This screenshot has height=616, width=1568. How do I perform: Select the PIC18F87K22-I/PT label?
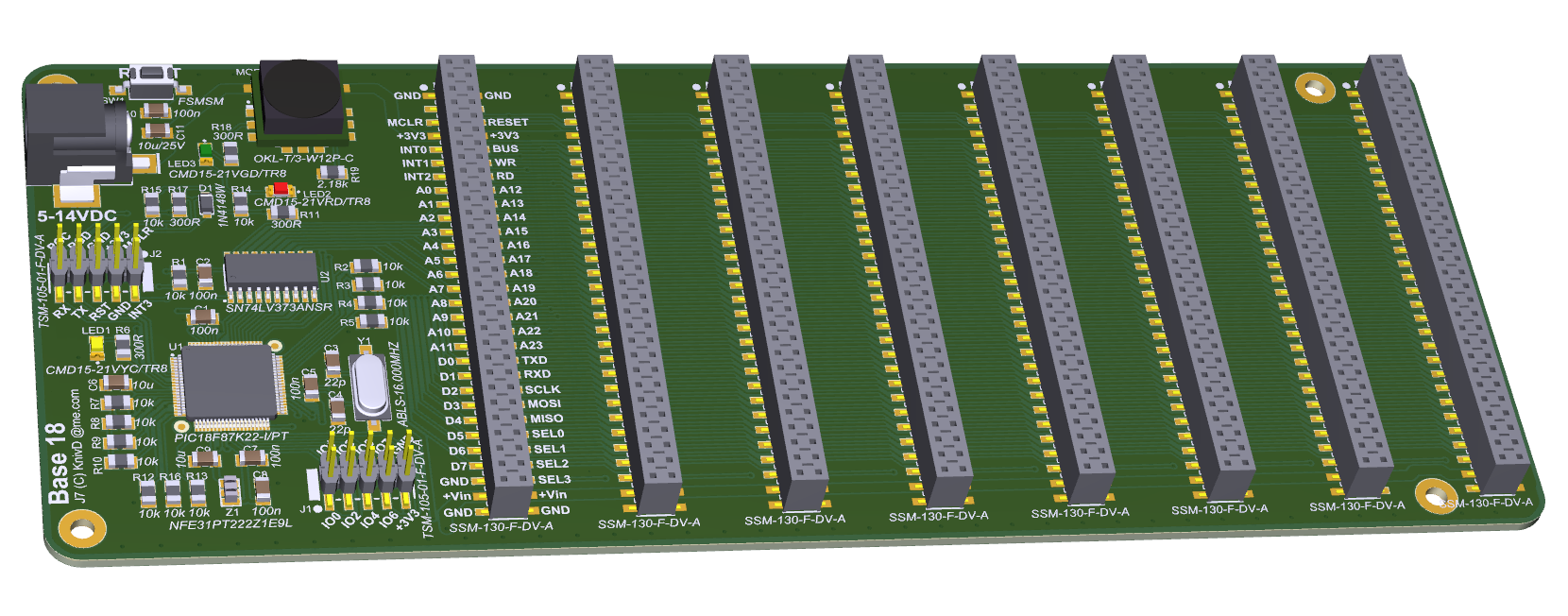pos(231,437)
